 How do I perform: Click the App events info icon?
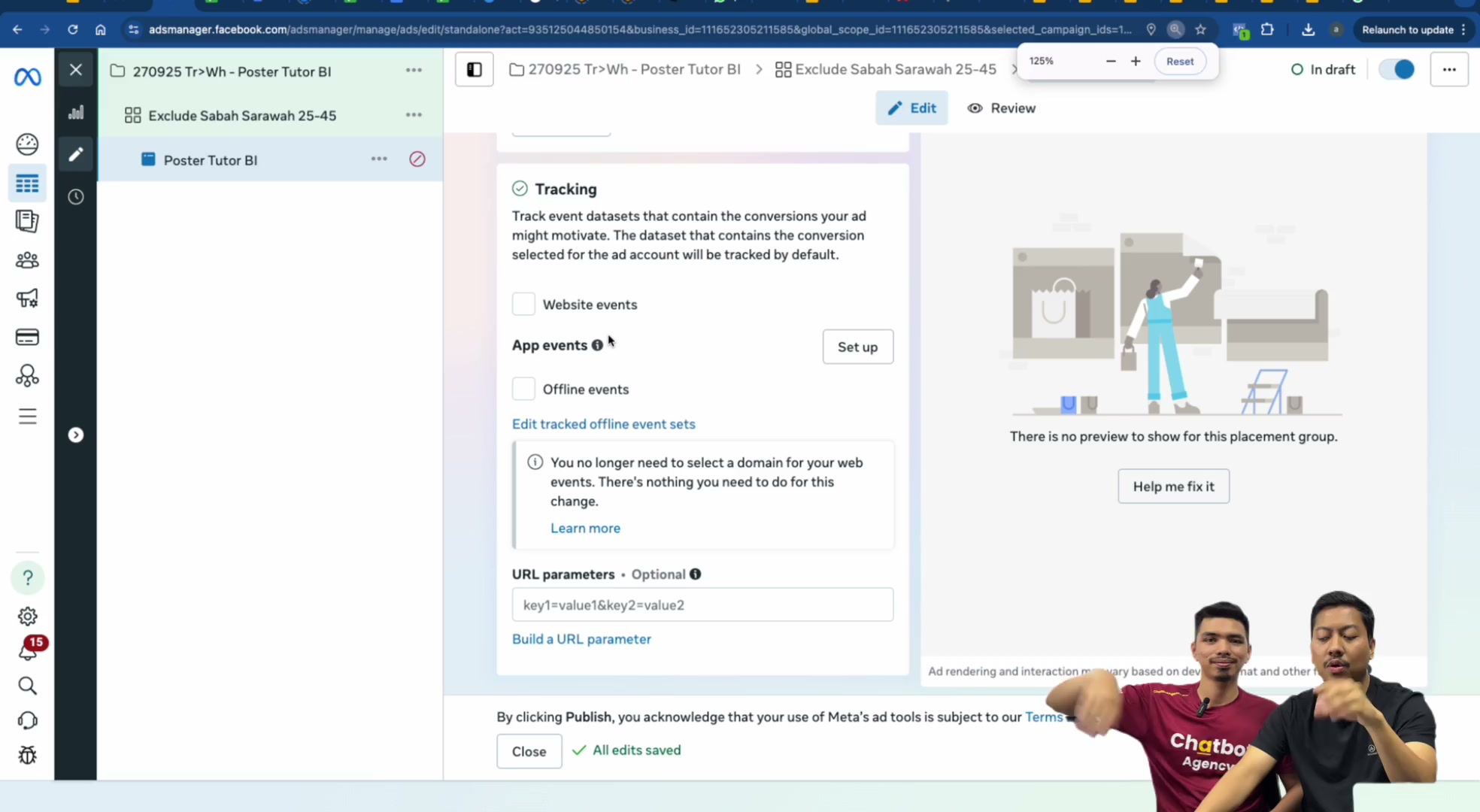(597, 345)
